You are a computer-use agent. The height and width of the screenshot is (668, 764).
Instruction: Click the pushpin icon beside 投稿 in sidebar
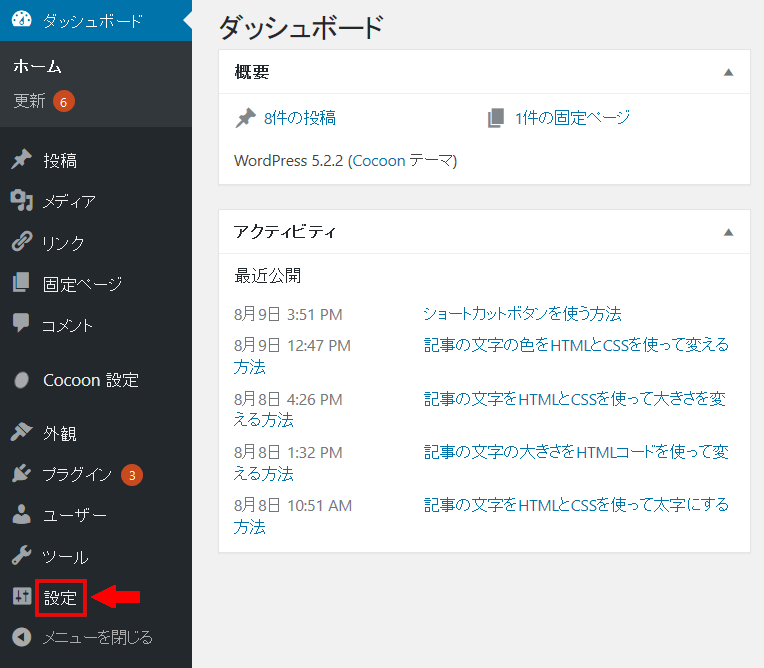(x=21, y=160)
